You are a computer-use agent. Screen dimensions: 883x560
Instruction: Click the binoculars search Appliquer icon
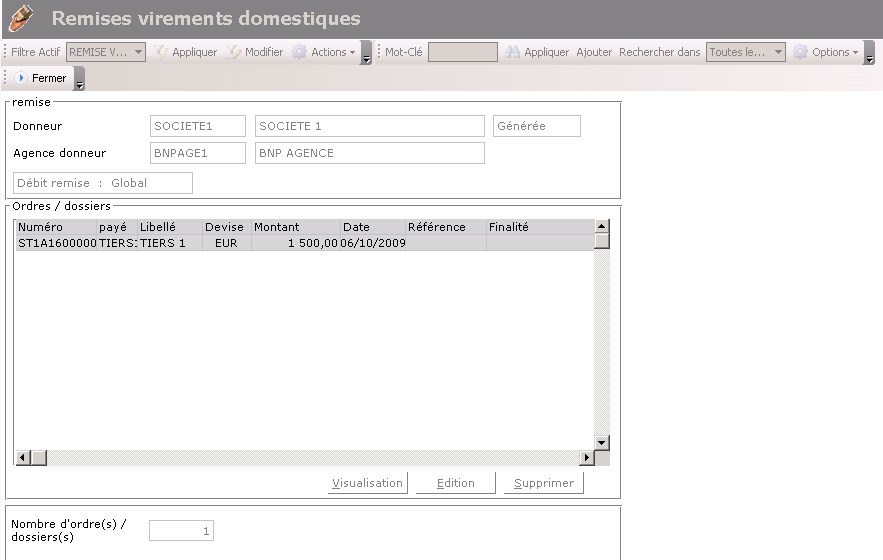[513, 52]
